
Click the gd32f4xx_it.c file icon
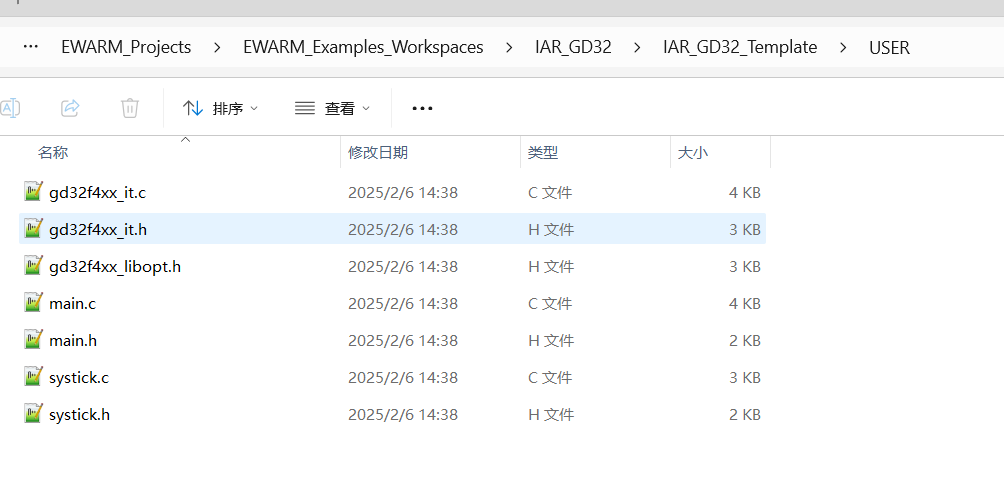tap(33, 191)
